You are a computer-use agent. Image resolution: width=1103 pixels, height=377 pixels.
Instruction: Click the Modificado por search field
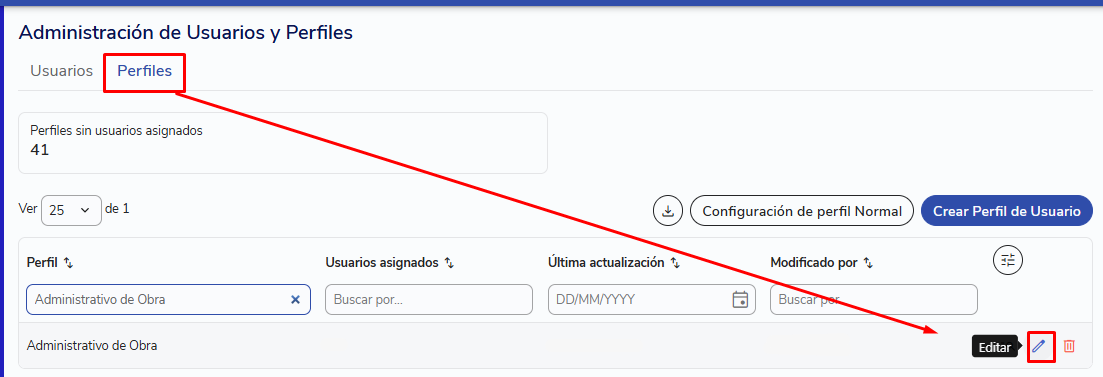874,300
